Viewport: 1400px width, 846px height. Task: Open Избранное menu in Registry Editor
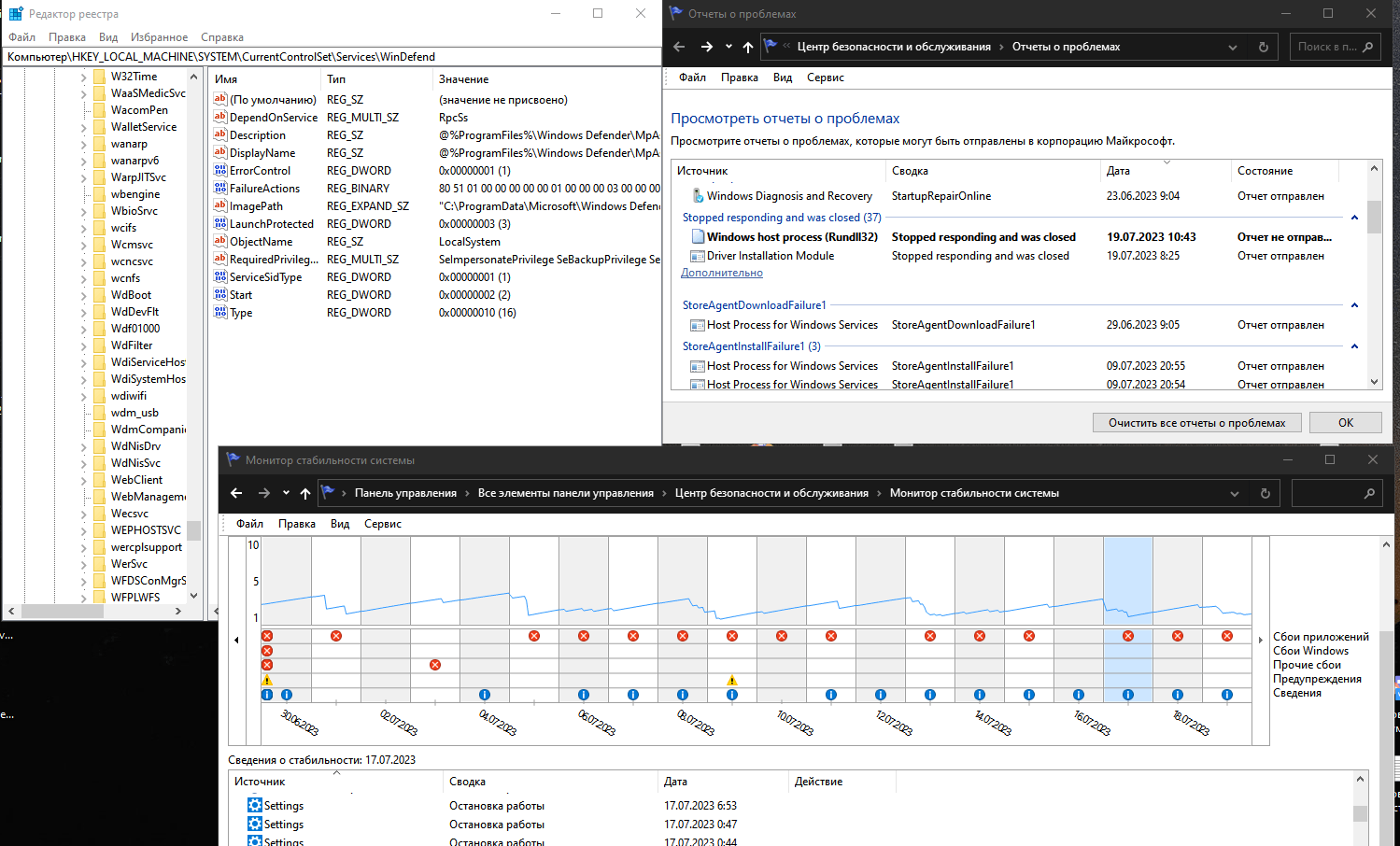click(x=160, y=37)
